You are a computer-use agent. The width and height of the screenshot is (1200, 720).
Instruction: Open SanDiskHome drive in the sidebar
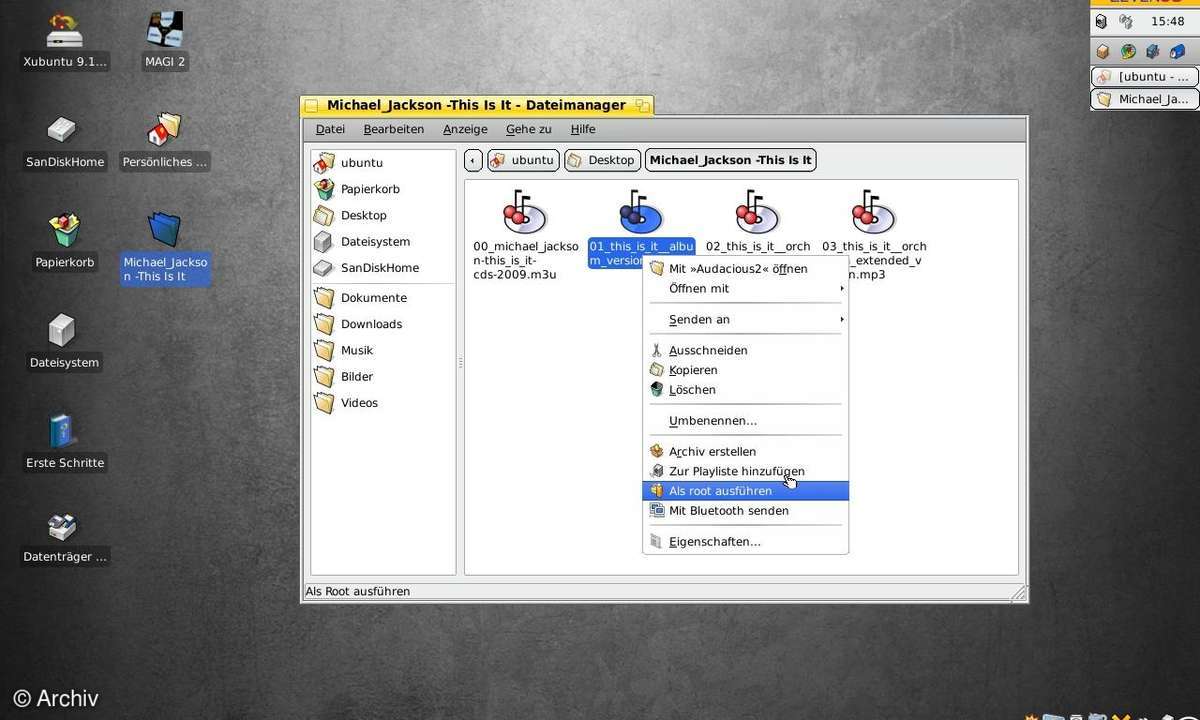(383, 268)
